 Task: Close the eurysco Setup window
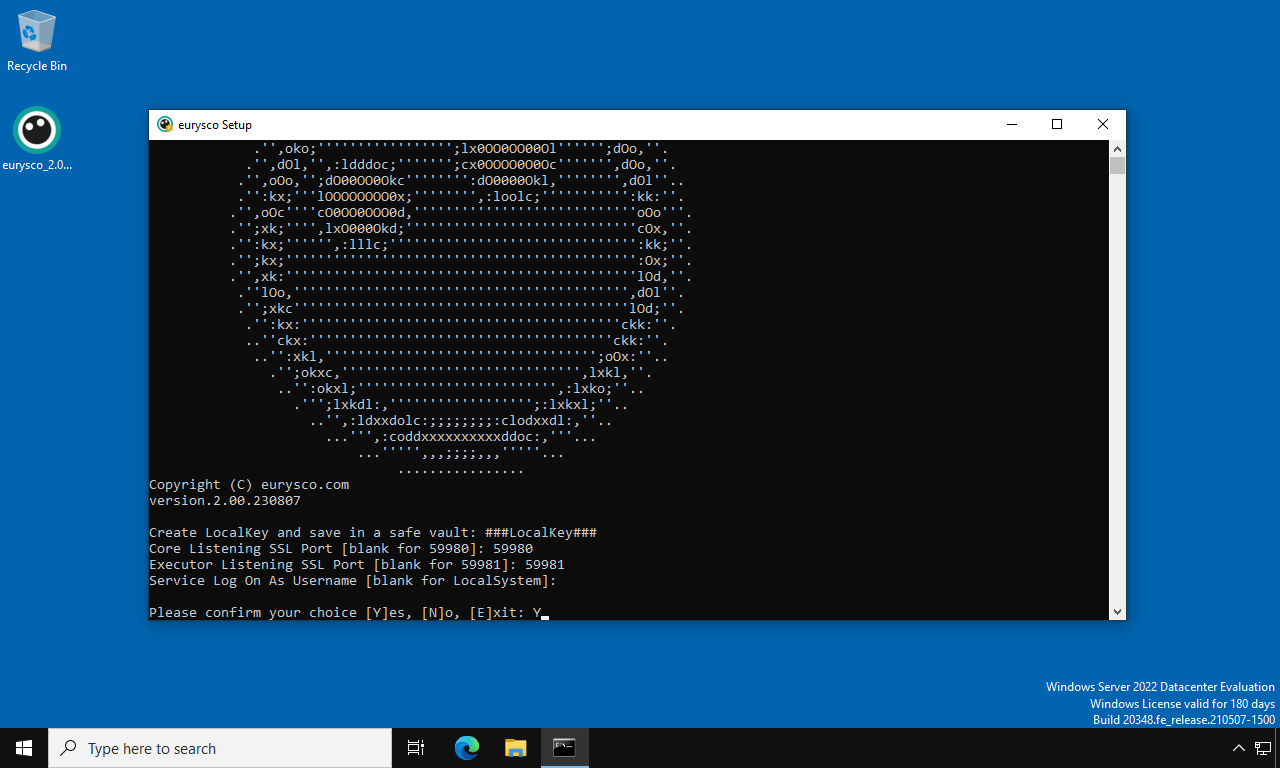1103,125
